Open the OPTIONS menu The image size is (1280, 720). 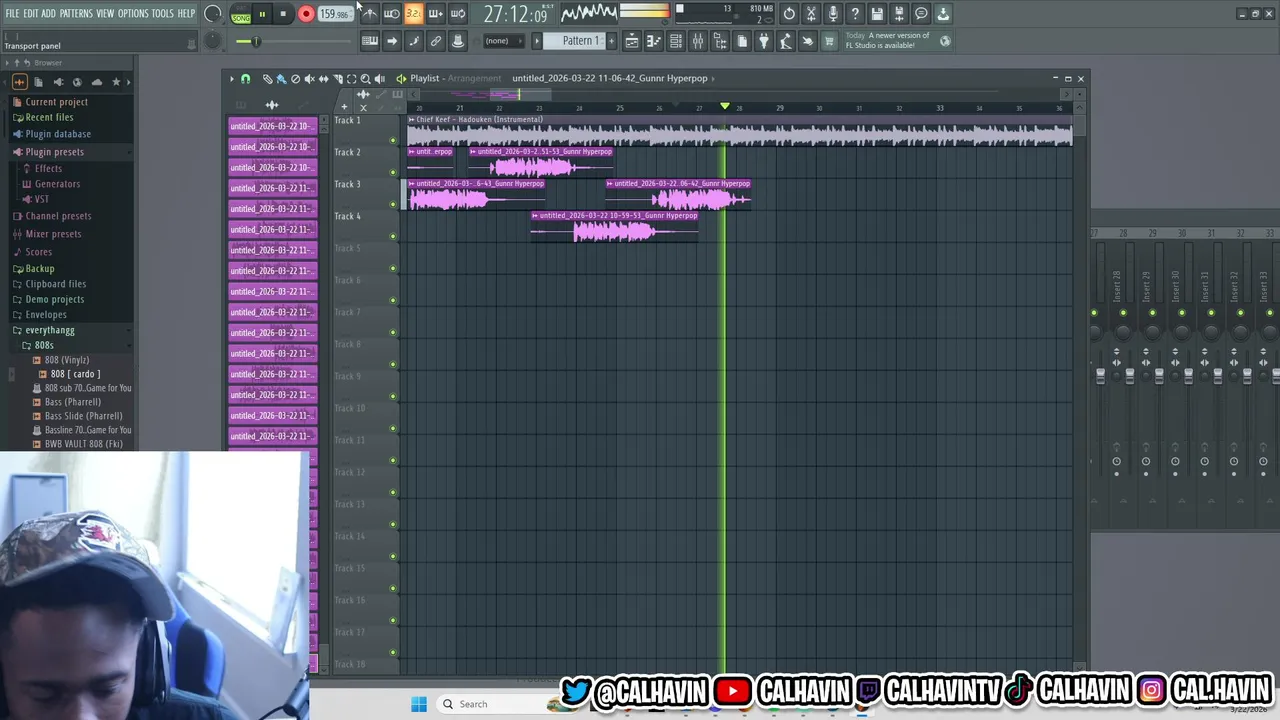(133, 13)
